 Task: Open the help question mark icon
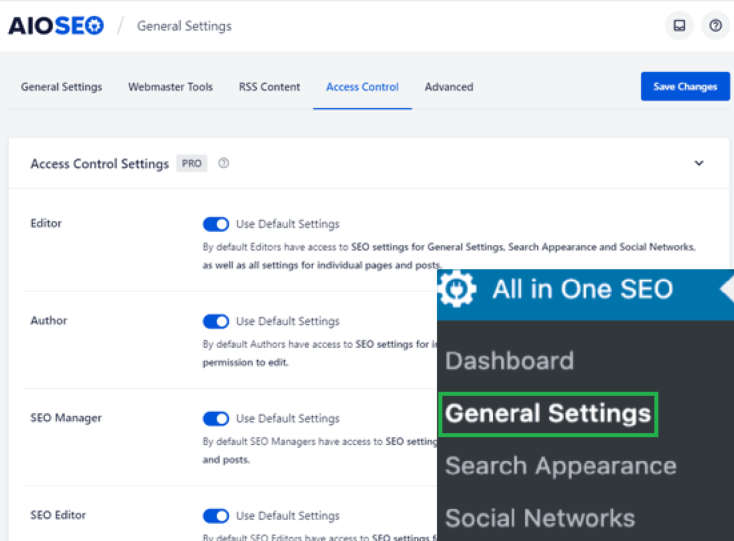(715, 26)
